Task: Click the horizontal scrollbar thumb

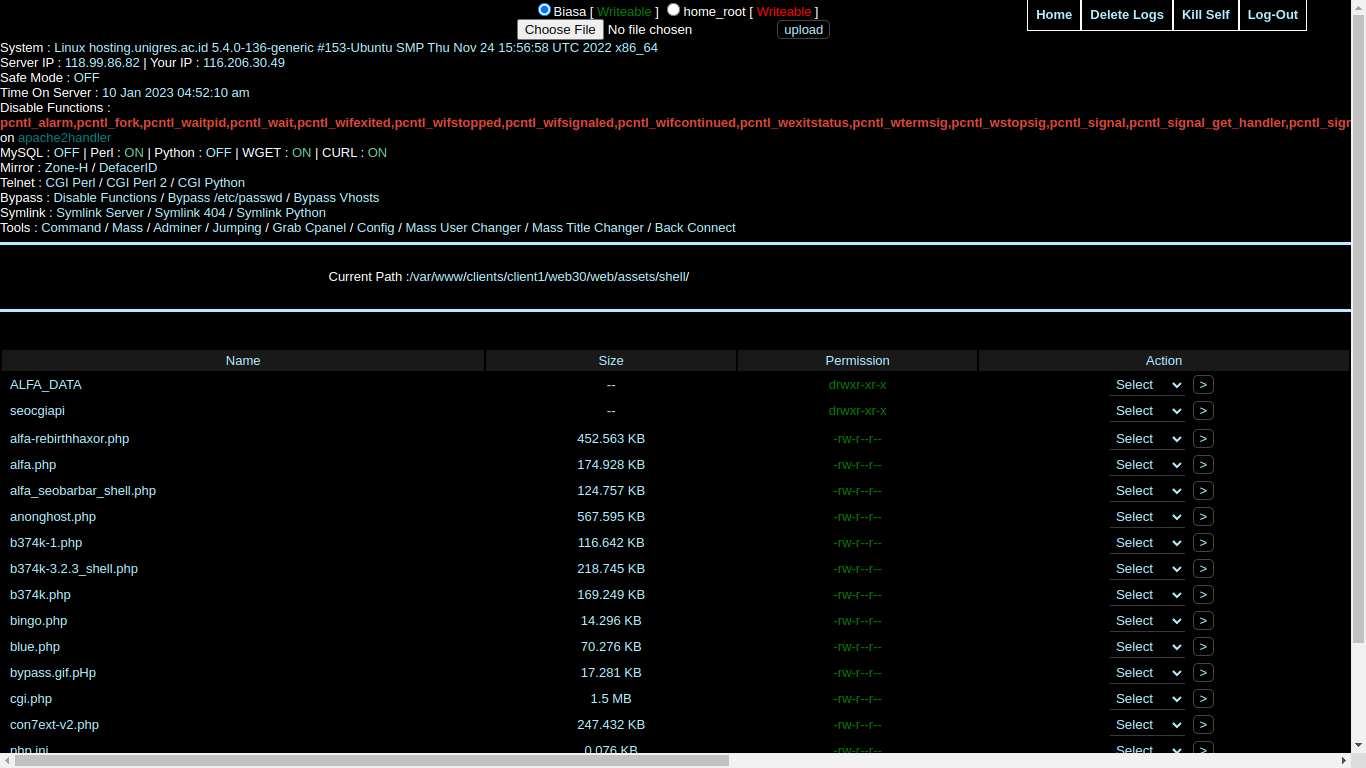Action: click(372, 761)
